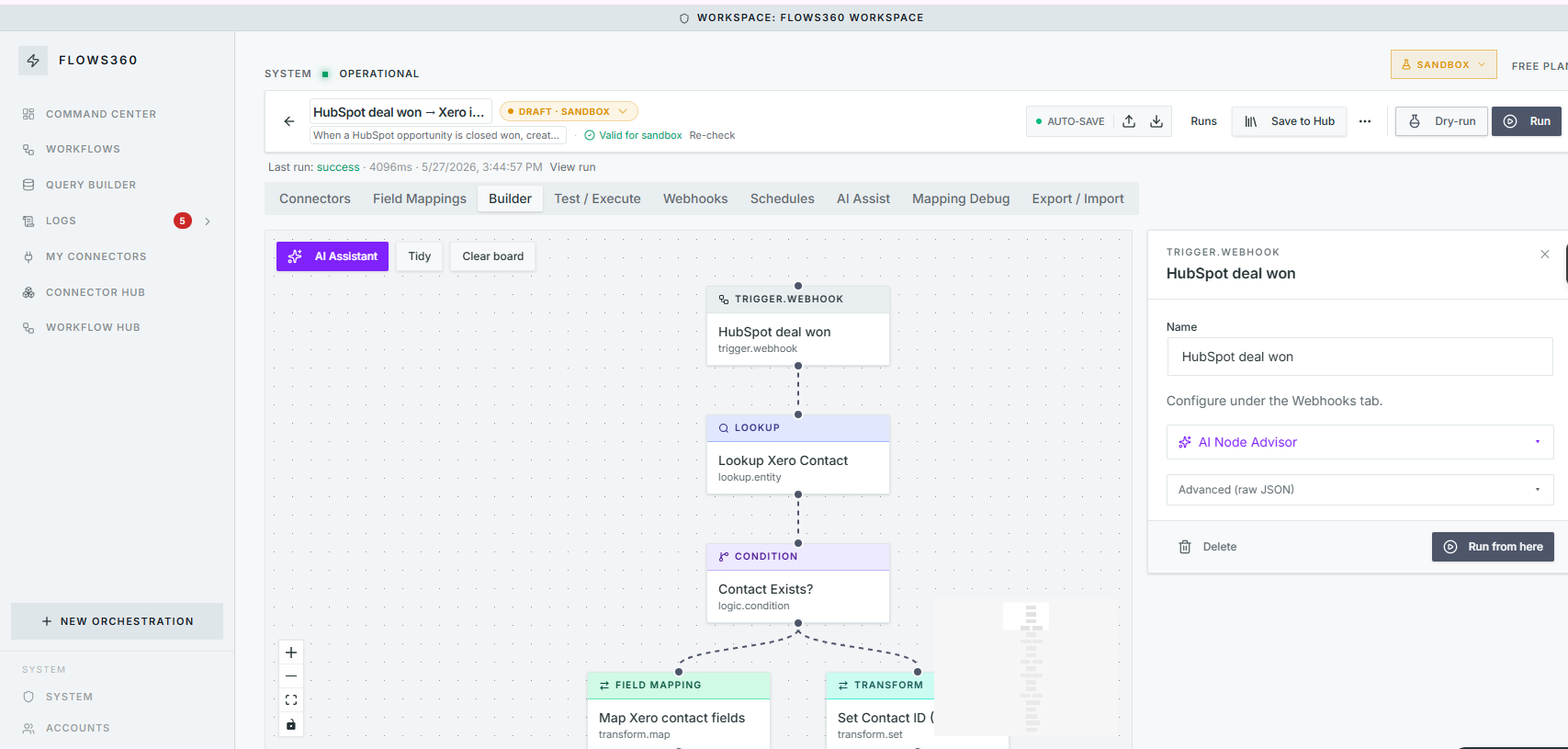Switch to the Schedules tab
The image size is (1568, 749).
783,199
